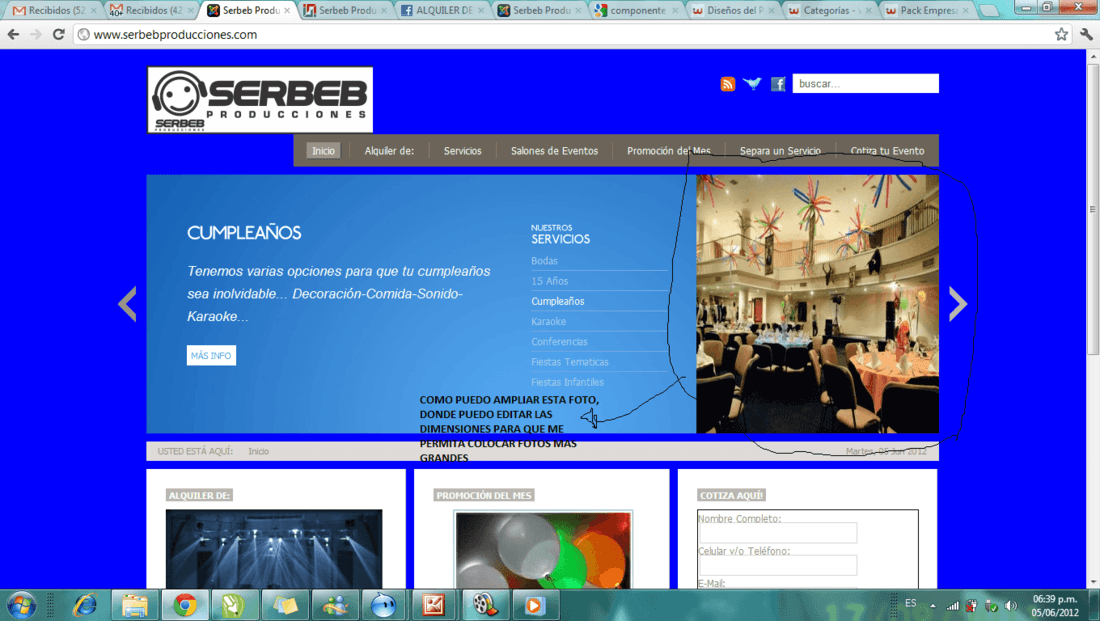The height and width of the screenshot is (621, 1100).
Task: Click the Inicio breadcrumb link
Action: pos(258,451)
